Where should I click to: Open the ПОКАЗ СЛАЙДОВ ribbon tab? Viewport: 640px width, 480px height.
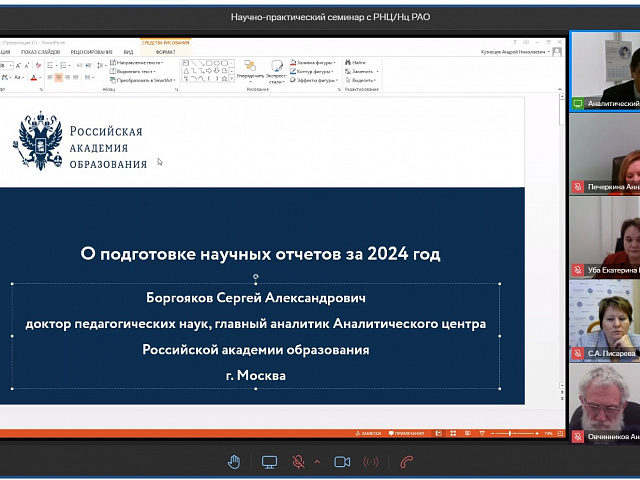[x=40, y=52]
